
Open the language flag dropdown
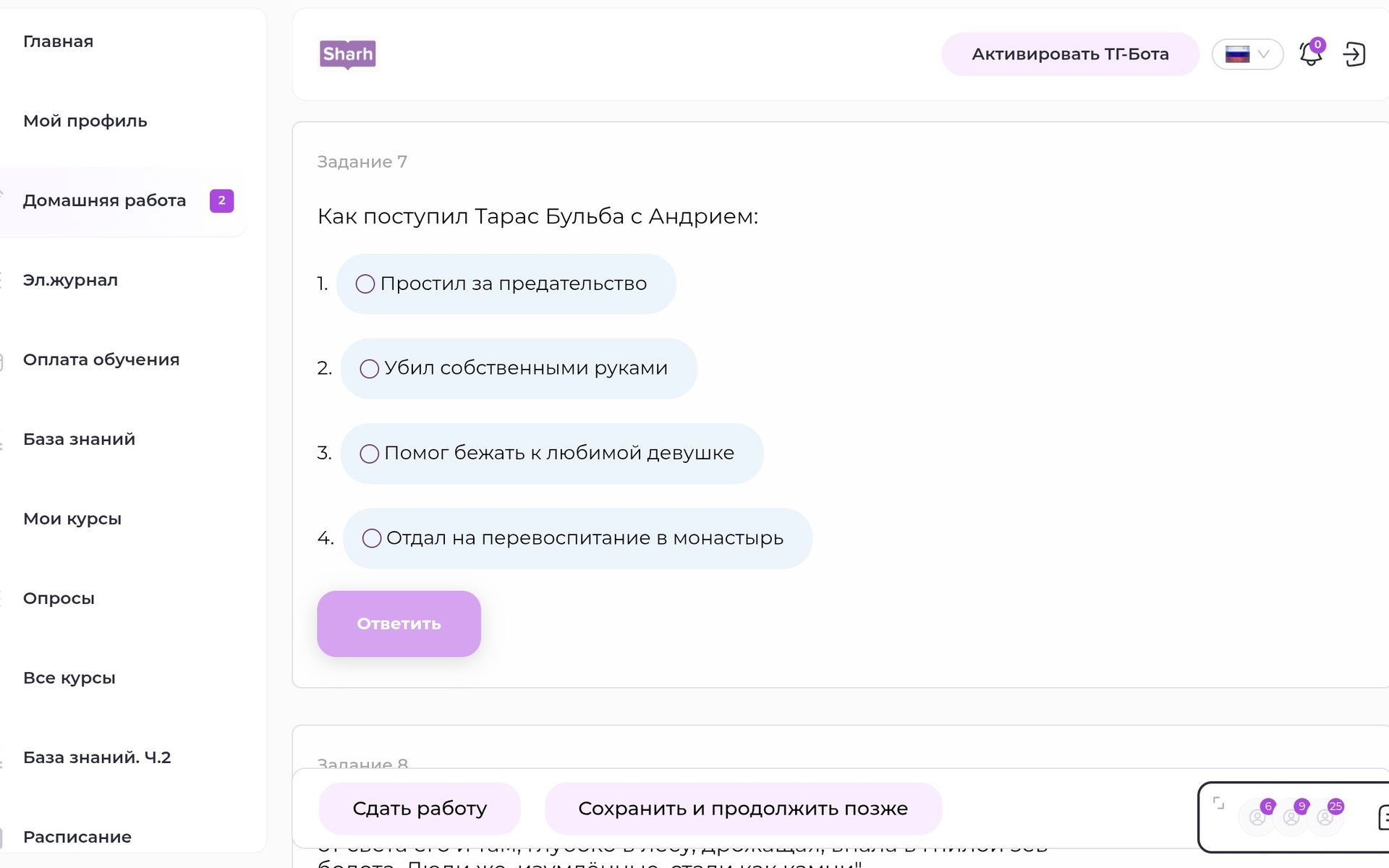tap(1247, 54)
